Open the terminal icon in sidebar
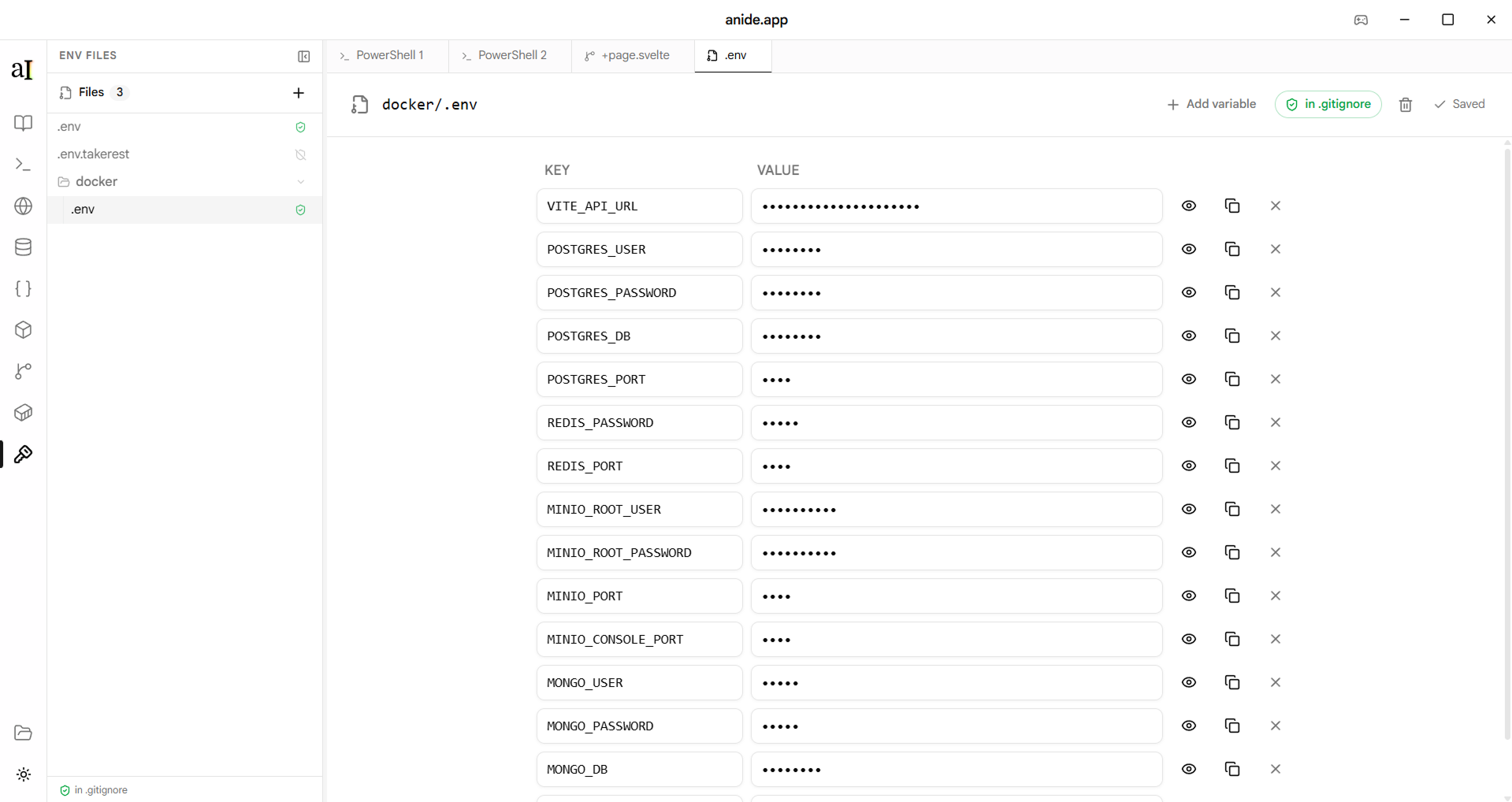Viewport: 1512px width, 802px height. pos(23,165)
